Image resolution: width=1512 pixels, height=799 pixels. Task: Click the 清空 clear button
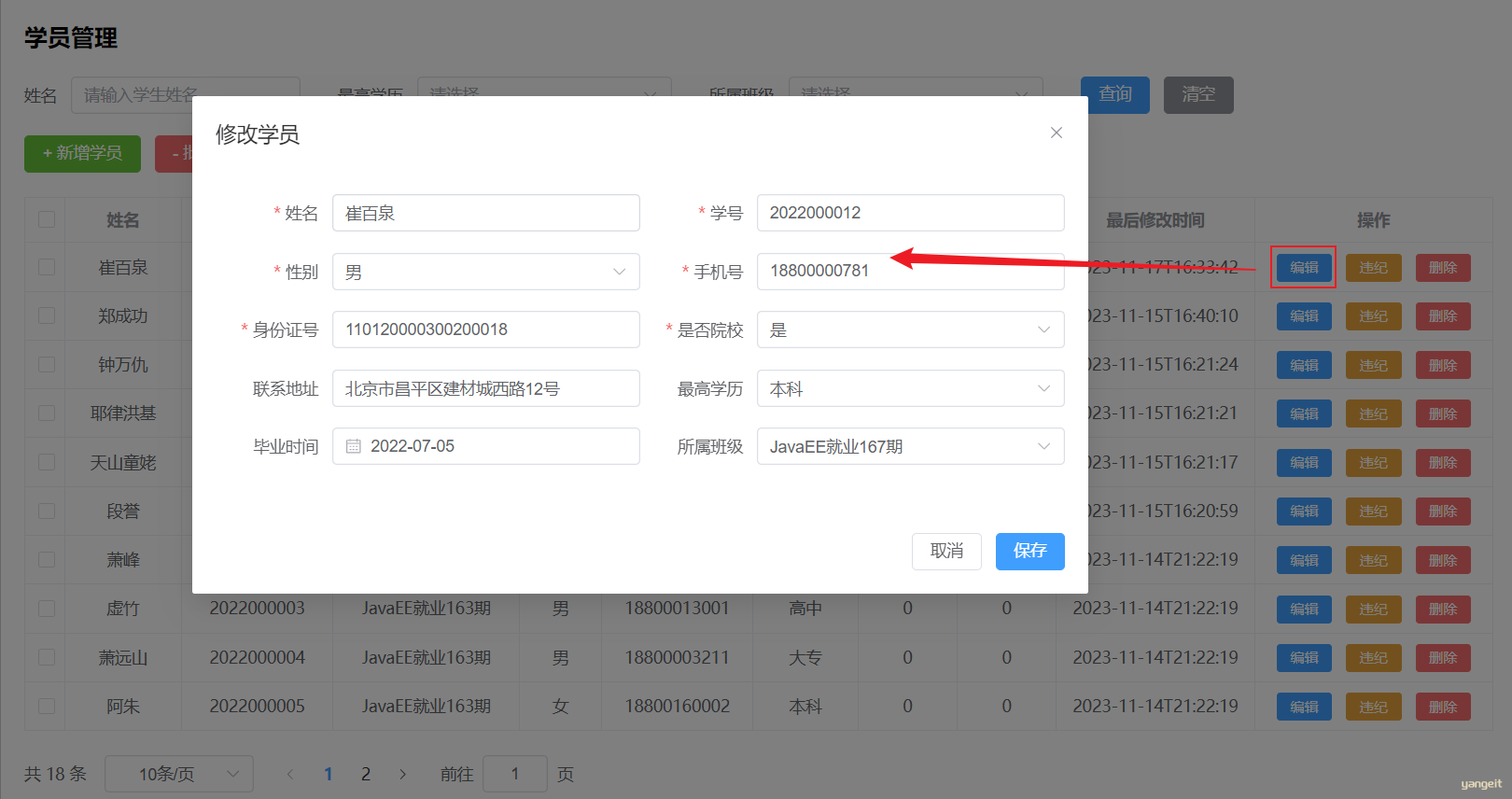(1198, 94)
